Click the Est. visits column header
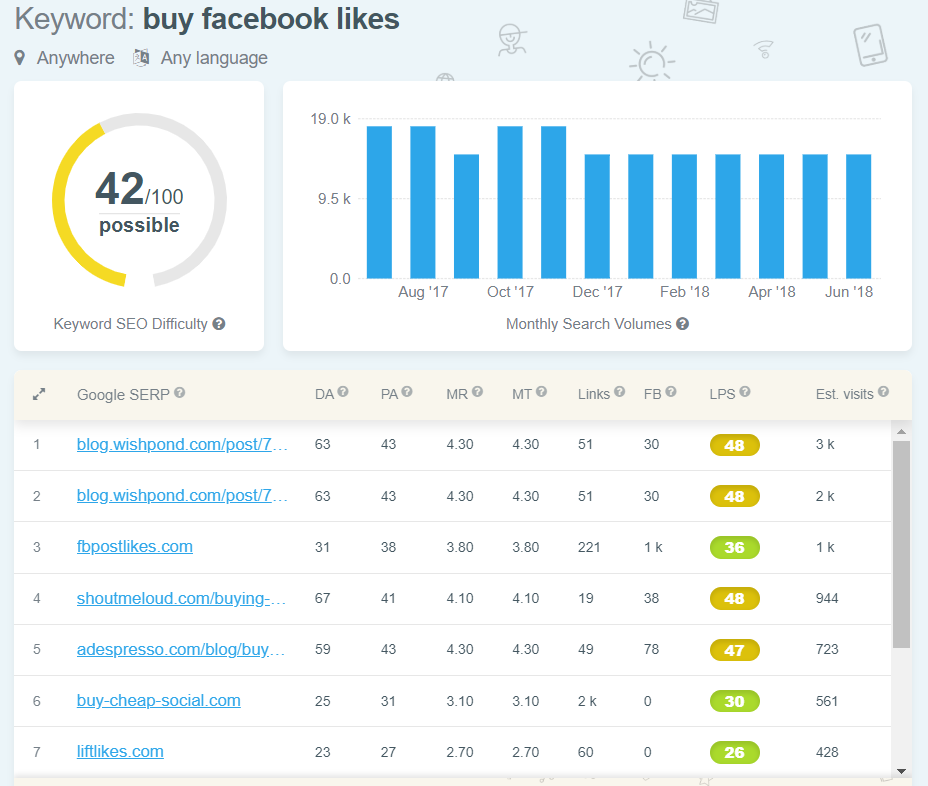The width and height of the screenshot is (928, 786). 845,394
